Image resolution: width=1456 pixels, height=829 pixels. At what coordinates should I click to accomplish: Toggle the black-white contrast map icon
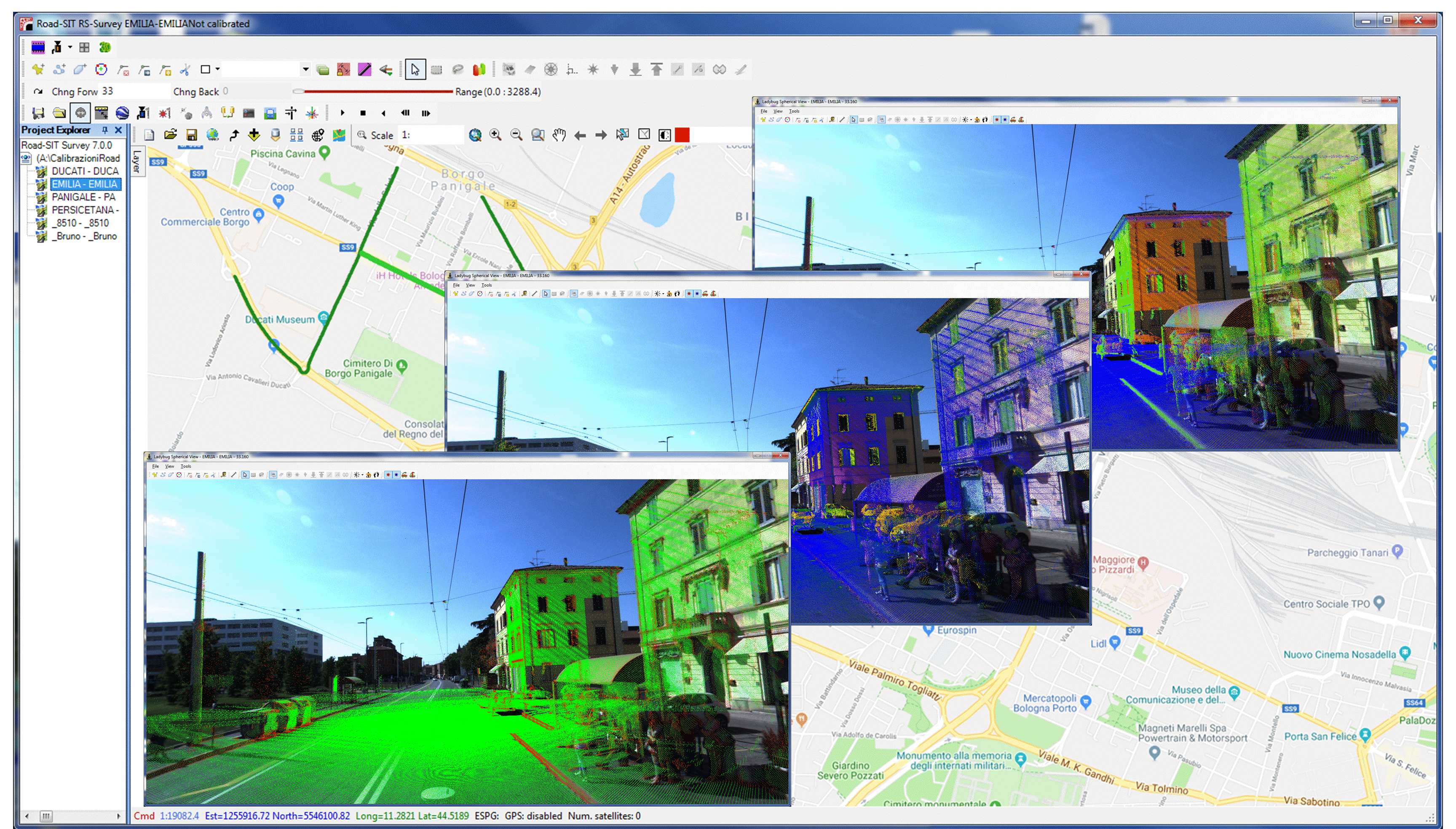(x=664, y=135)
